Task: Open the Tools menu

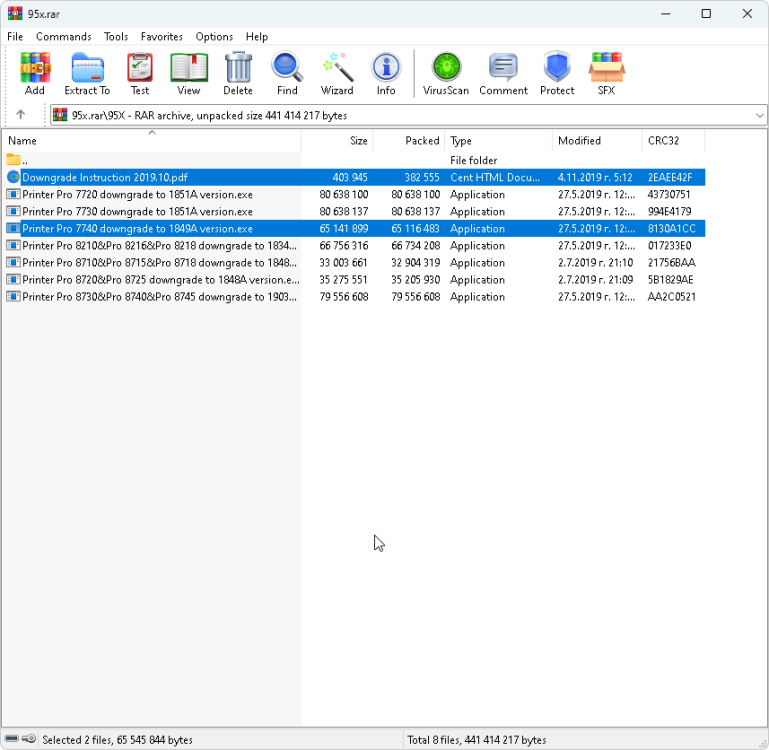Action: (x=116, y=37)
